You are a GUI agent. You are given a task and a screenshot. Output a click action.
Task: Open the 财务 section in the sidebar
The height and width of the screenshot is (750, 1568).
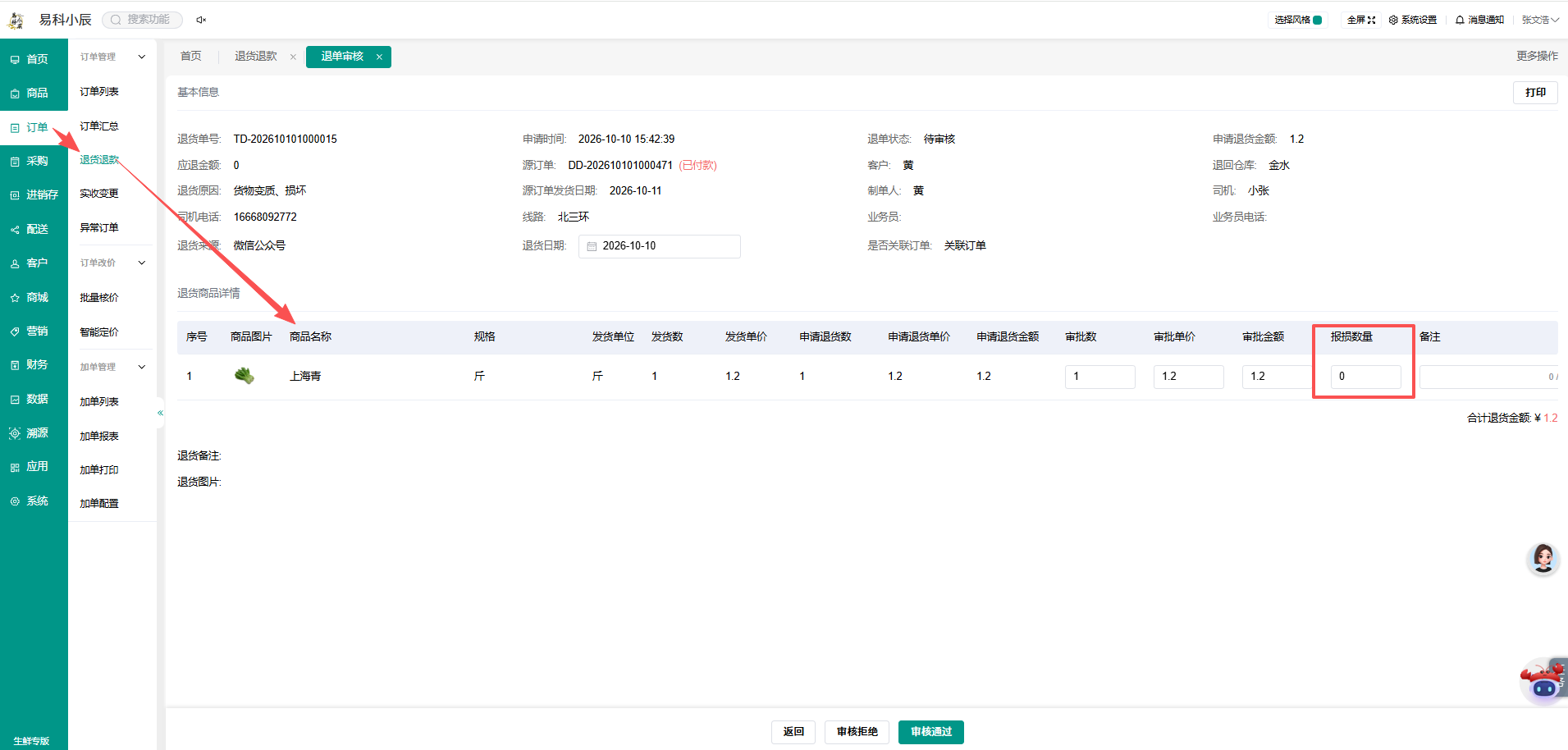(34, 365)
